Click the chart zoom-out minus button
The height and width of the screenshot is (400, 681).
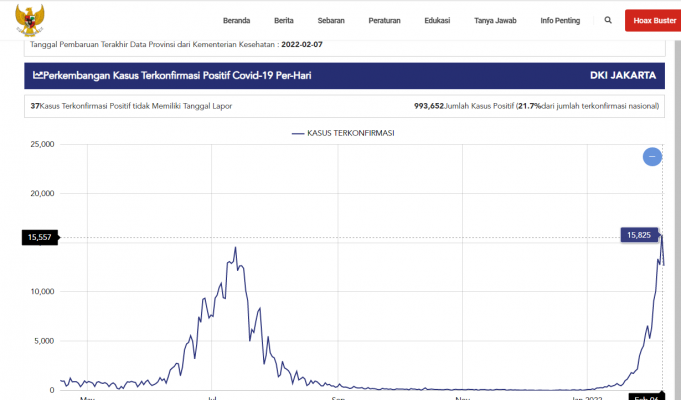tap(652, 156)
